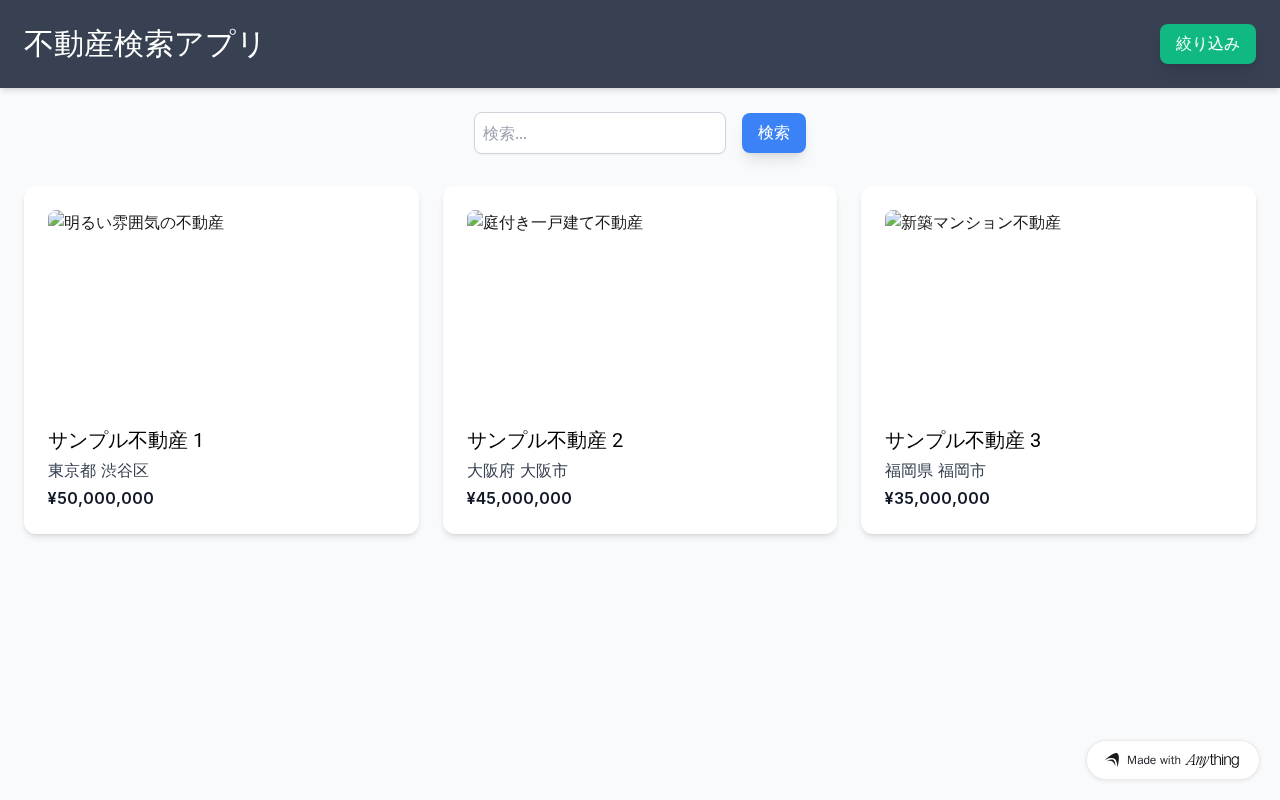
Task: Click the ¥35,000,000 price label
Action: pos(937,498)
